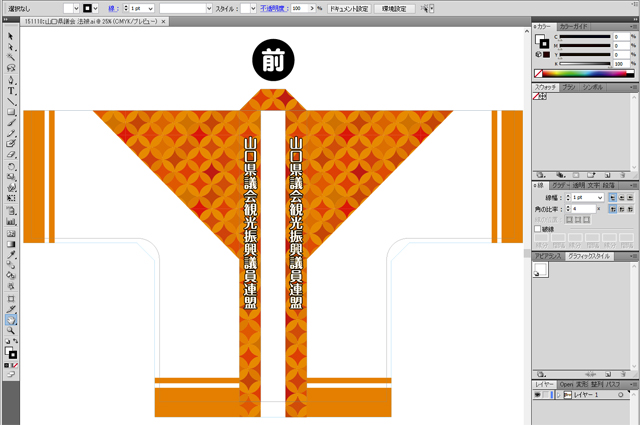Viewport: 640px width, 425px height.
Task: Select miter join in stroke panel
Action: (612, 209)
